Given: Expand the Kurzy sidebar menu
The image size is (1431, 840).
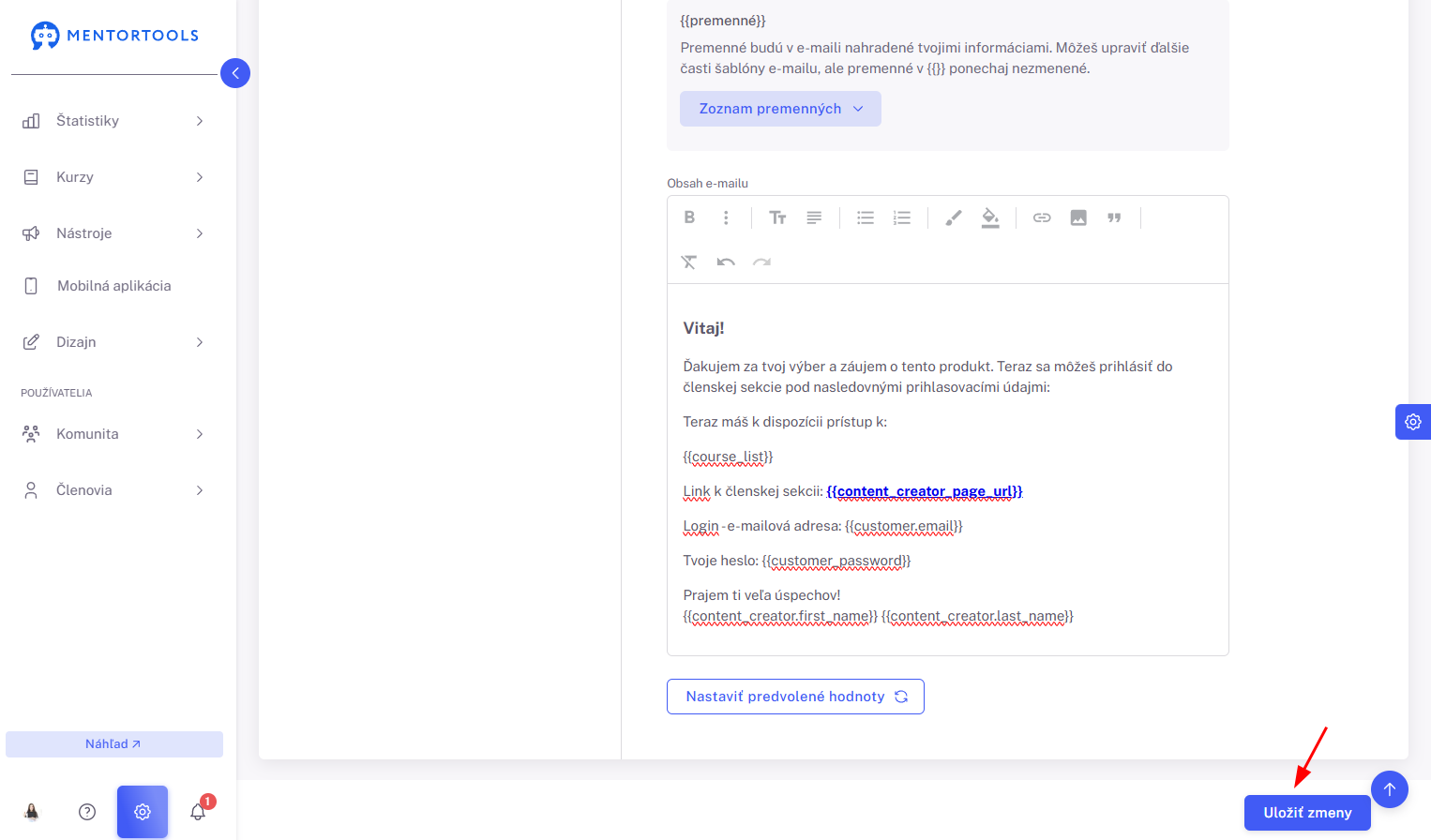Looking at the screenshot, I should coord(113,177).
